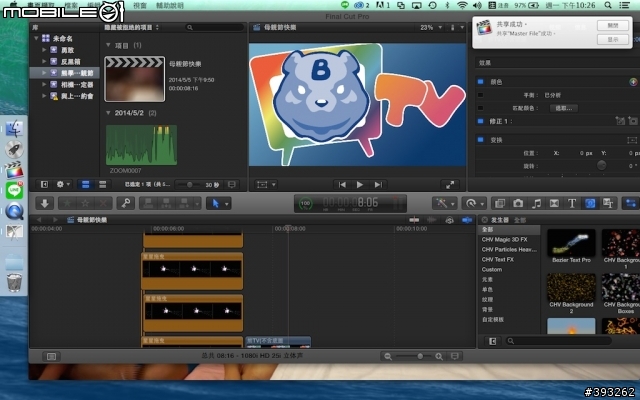Select the arrow Select tool
This screenshot has height=400, width=640.
(215, 203)
